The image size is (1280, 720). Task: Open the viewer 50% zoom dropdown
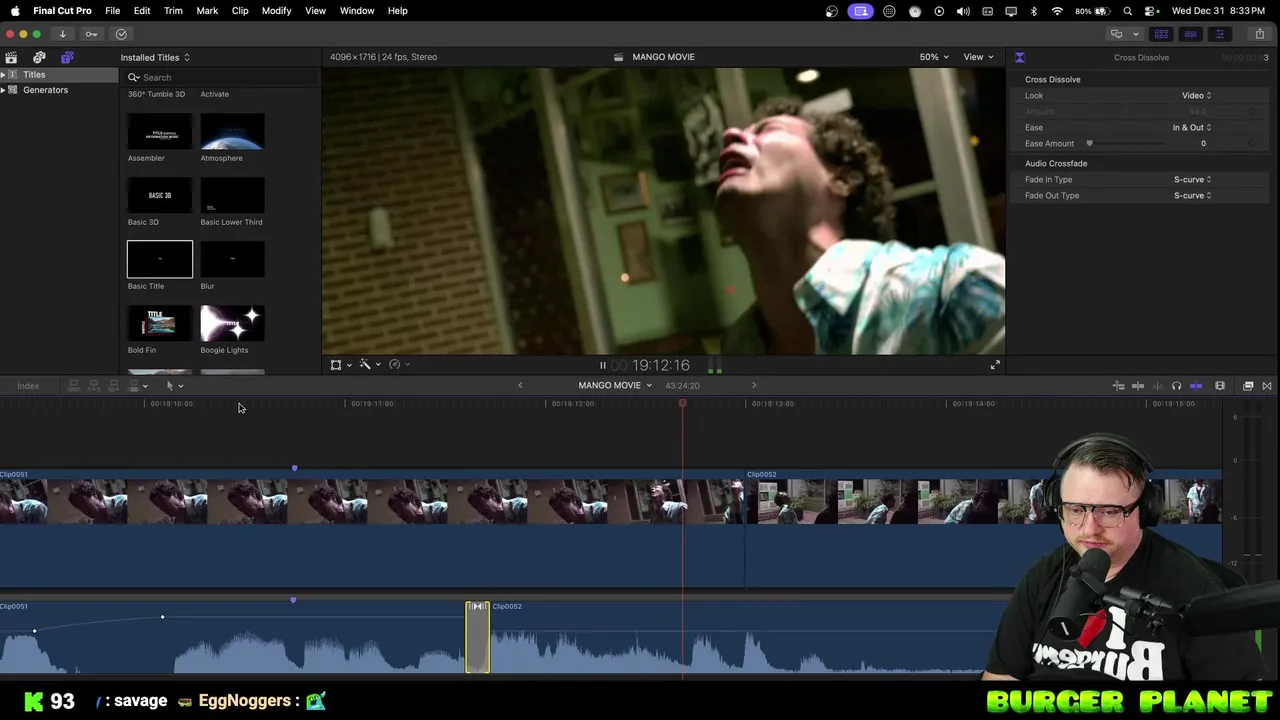coord(934,57)
